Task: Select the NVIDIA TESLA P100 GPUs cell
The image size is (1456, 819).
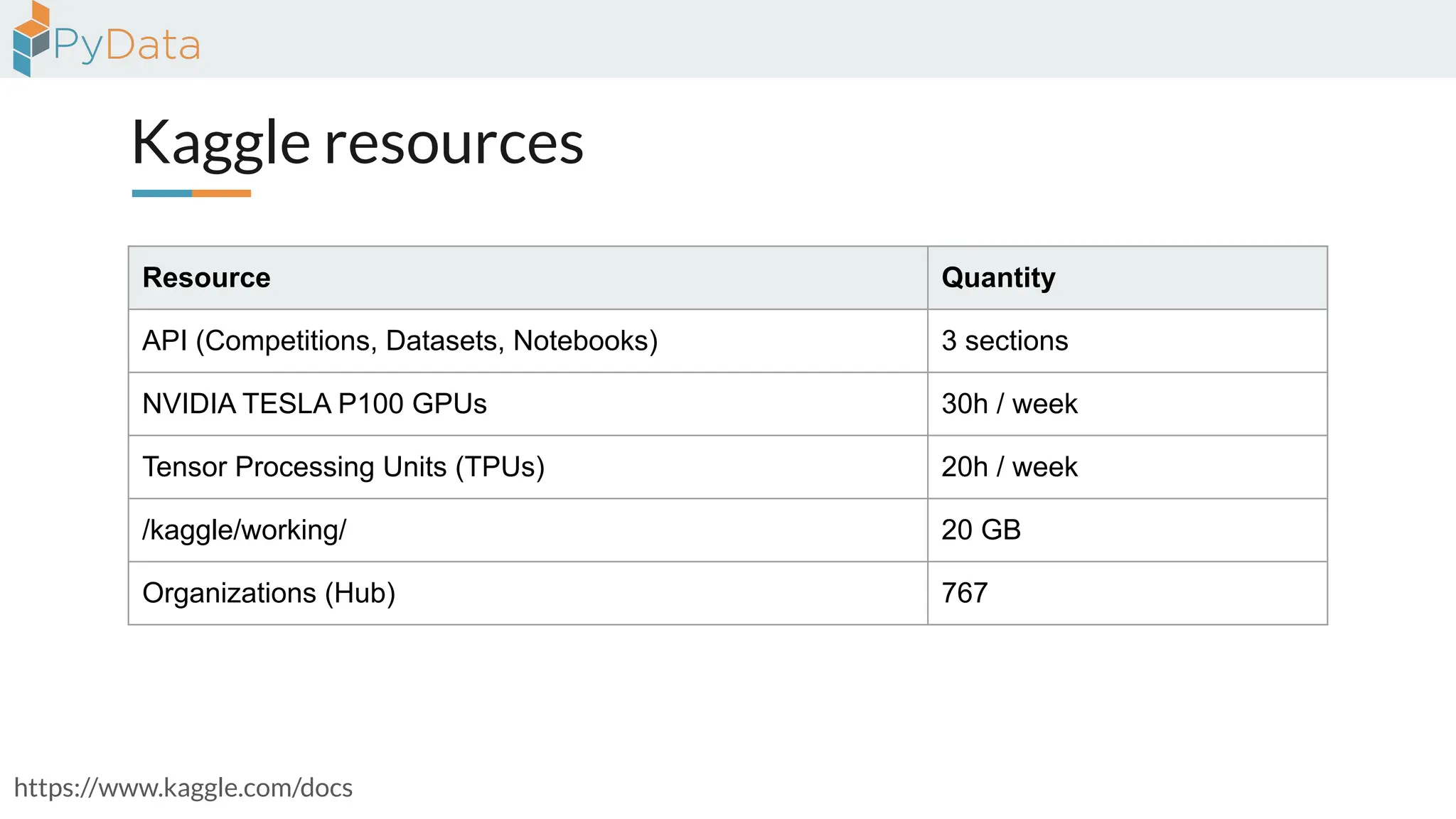Action: 528,404
